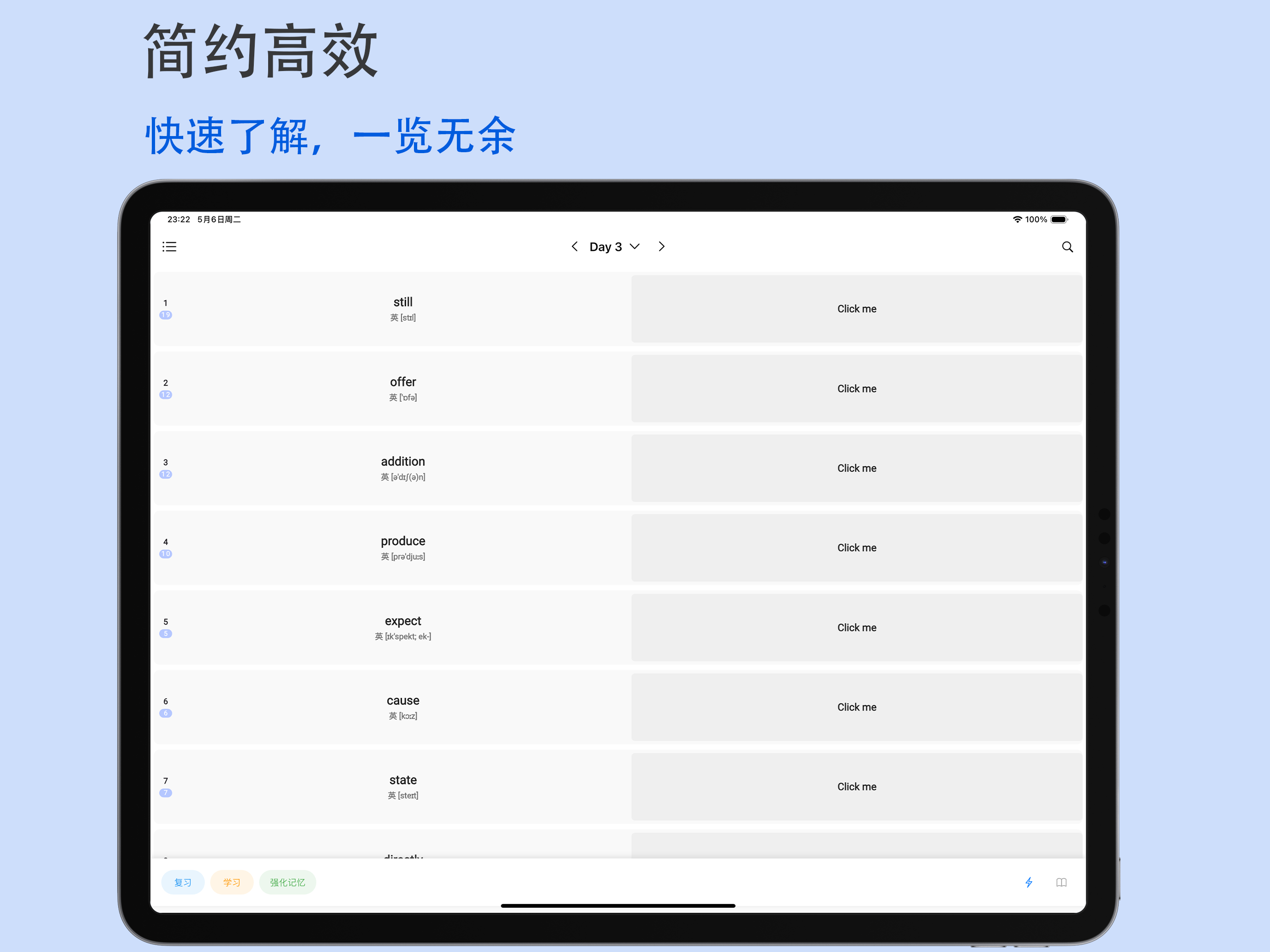Viewport: 1270px width, 952px height.
Task: Open the list menu icon at top left
Action: click(169, 247)
